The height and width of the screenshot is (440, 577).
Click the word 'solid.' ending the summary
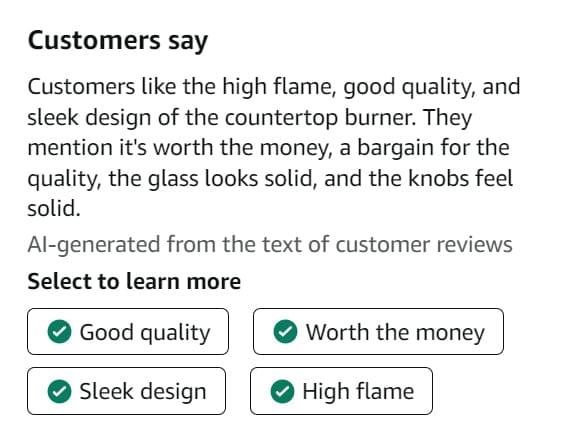[x=54, y=209]
